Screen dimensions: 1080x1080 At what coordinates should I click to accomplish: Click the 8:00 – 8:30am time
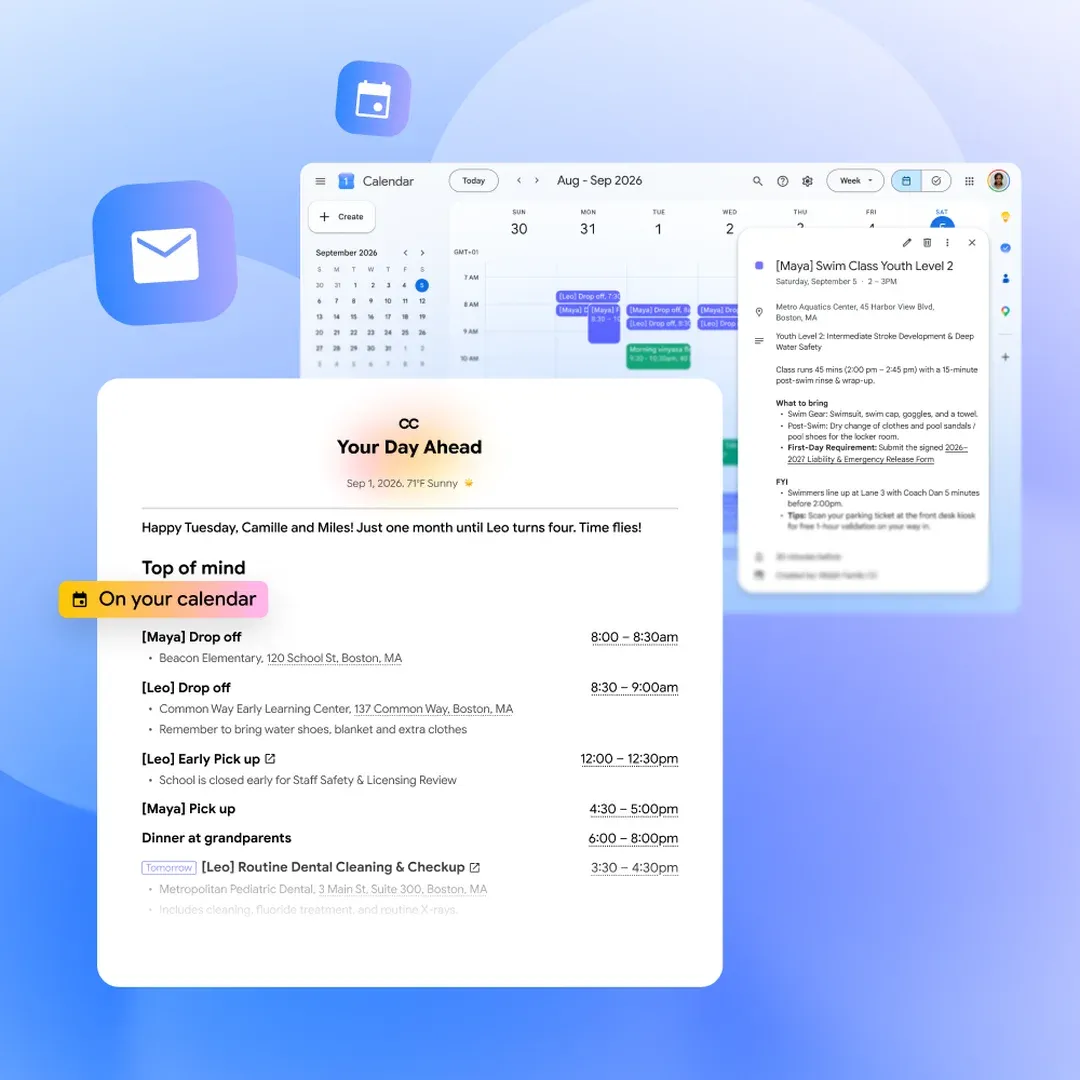click(634, 637)
